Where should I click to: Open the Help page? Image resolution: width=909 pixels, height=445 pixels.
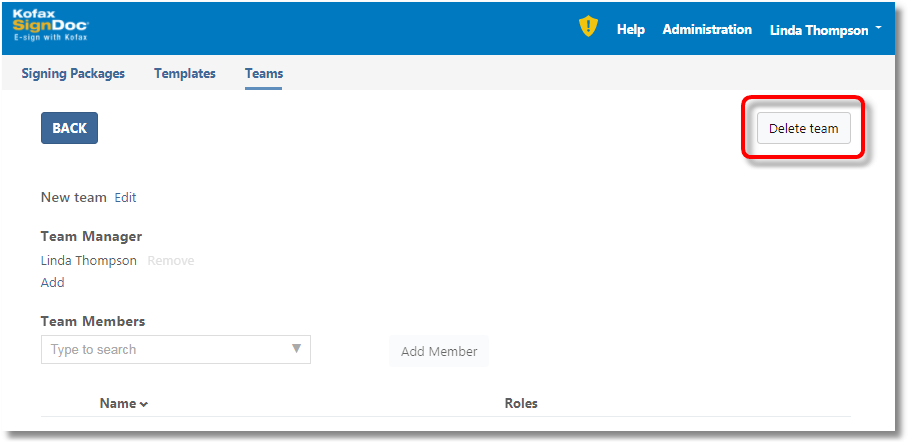tap(630, 30)
